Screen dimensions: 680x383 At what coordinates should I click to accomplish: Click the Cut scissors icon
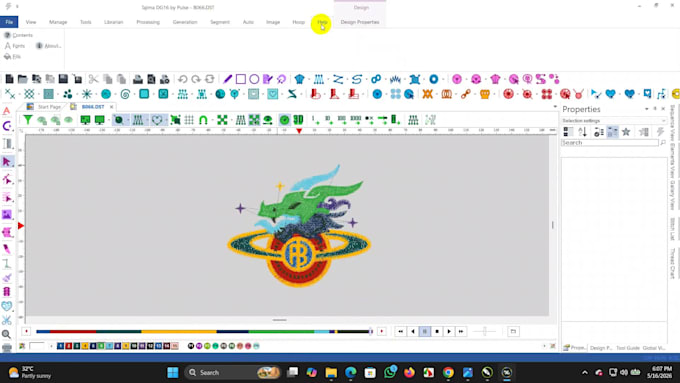coord(93,79)
